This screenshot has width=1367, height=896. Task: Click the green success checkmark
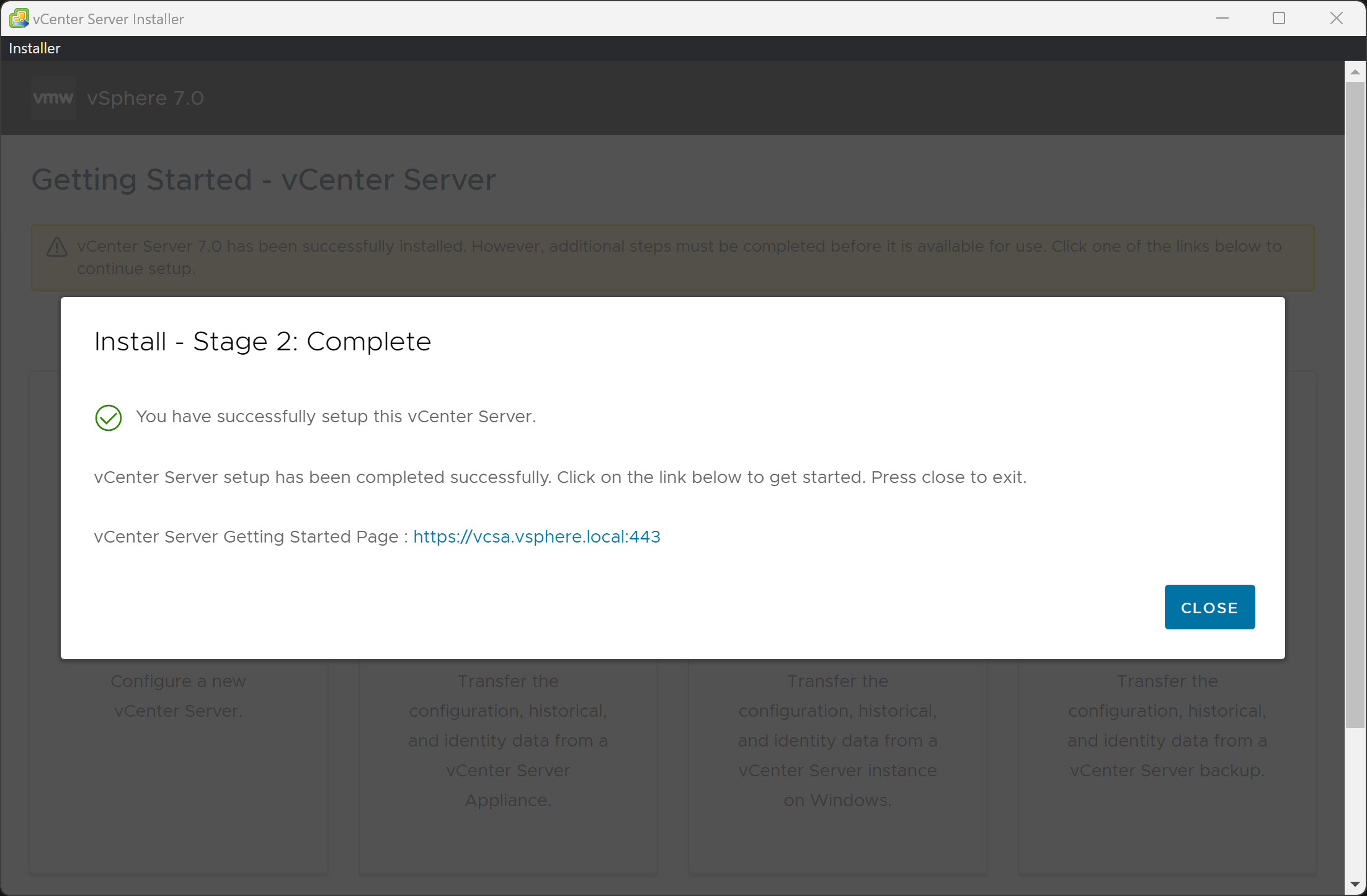point(109,417)
